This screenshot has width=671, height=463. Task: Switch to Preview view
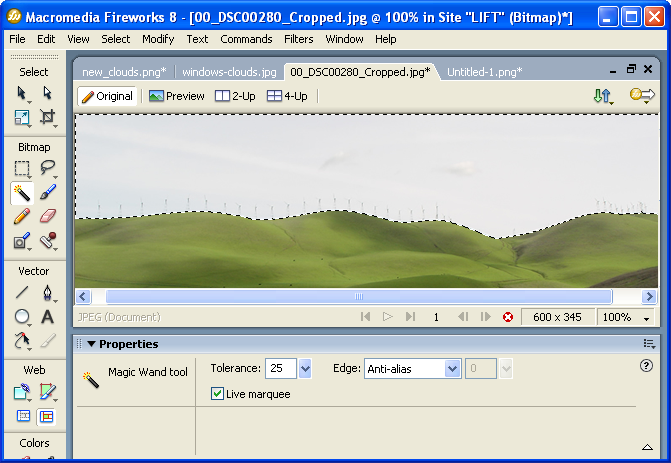[x=177, y=96]
